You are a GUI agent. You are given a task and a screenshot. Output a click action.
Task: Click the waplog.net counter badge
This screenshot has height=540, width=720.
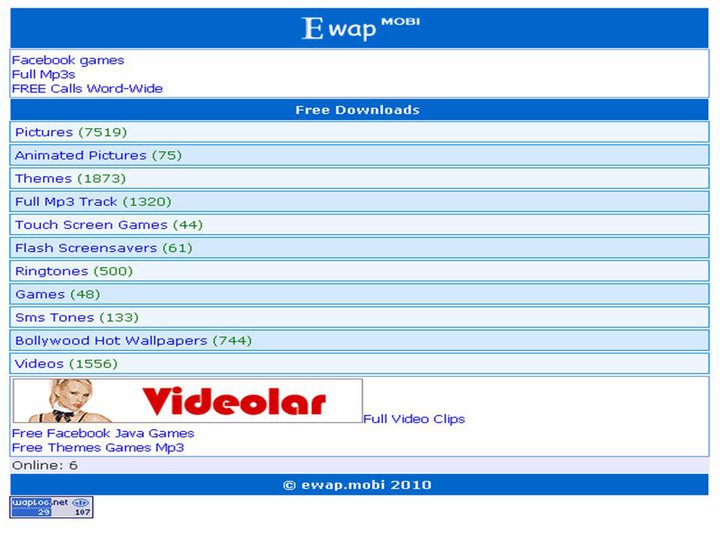pyautogui.click(x=51, y=507)
